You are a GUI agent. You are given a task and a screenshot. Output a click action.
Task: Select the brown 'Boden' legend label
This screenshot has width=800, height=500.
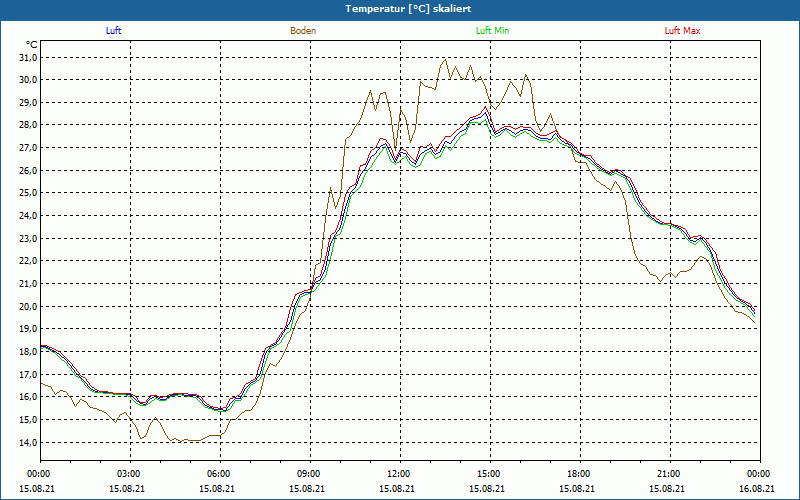[303, 31]
